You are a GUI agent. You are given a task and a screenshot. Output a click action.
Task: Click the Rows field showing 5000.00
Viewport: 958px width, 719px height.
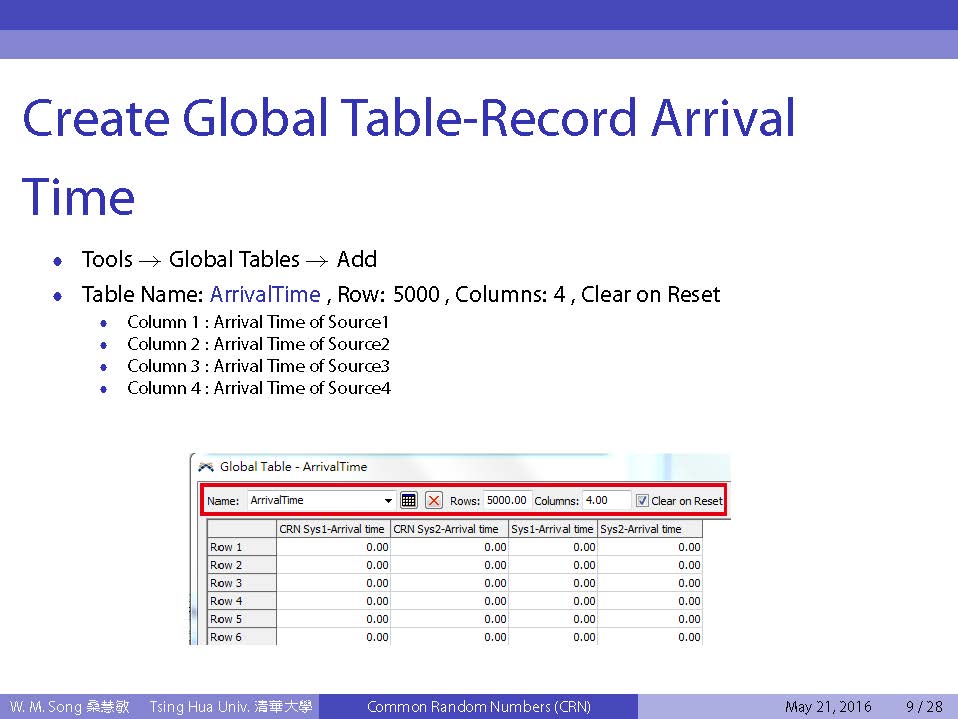[507, 500]
